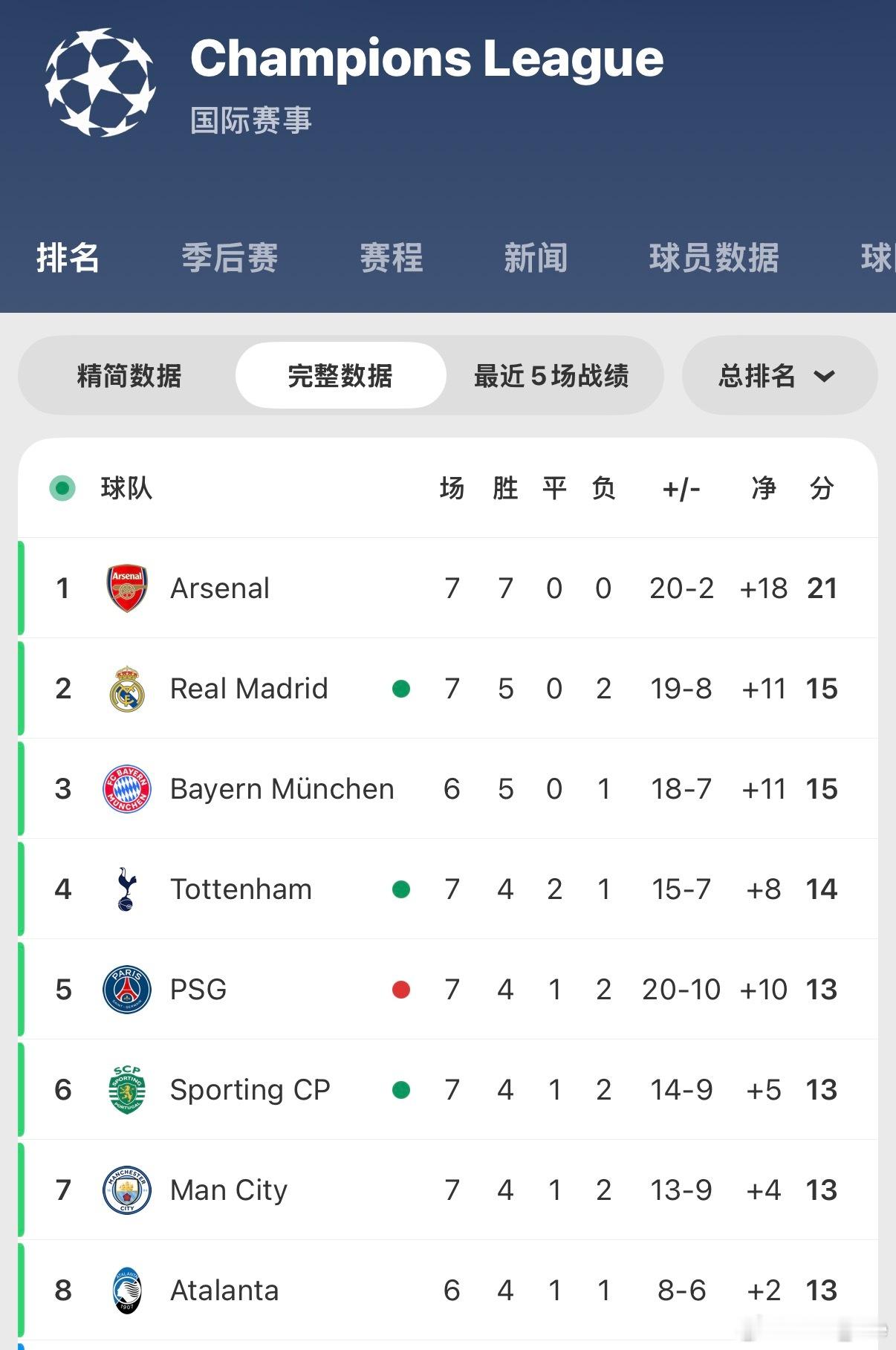Tap the Tottenham cockerel crest
Screen dimensions: 896x1350
tap(127, 889)
